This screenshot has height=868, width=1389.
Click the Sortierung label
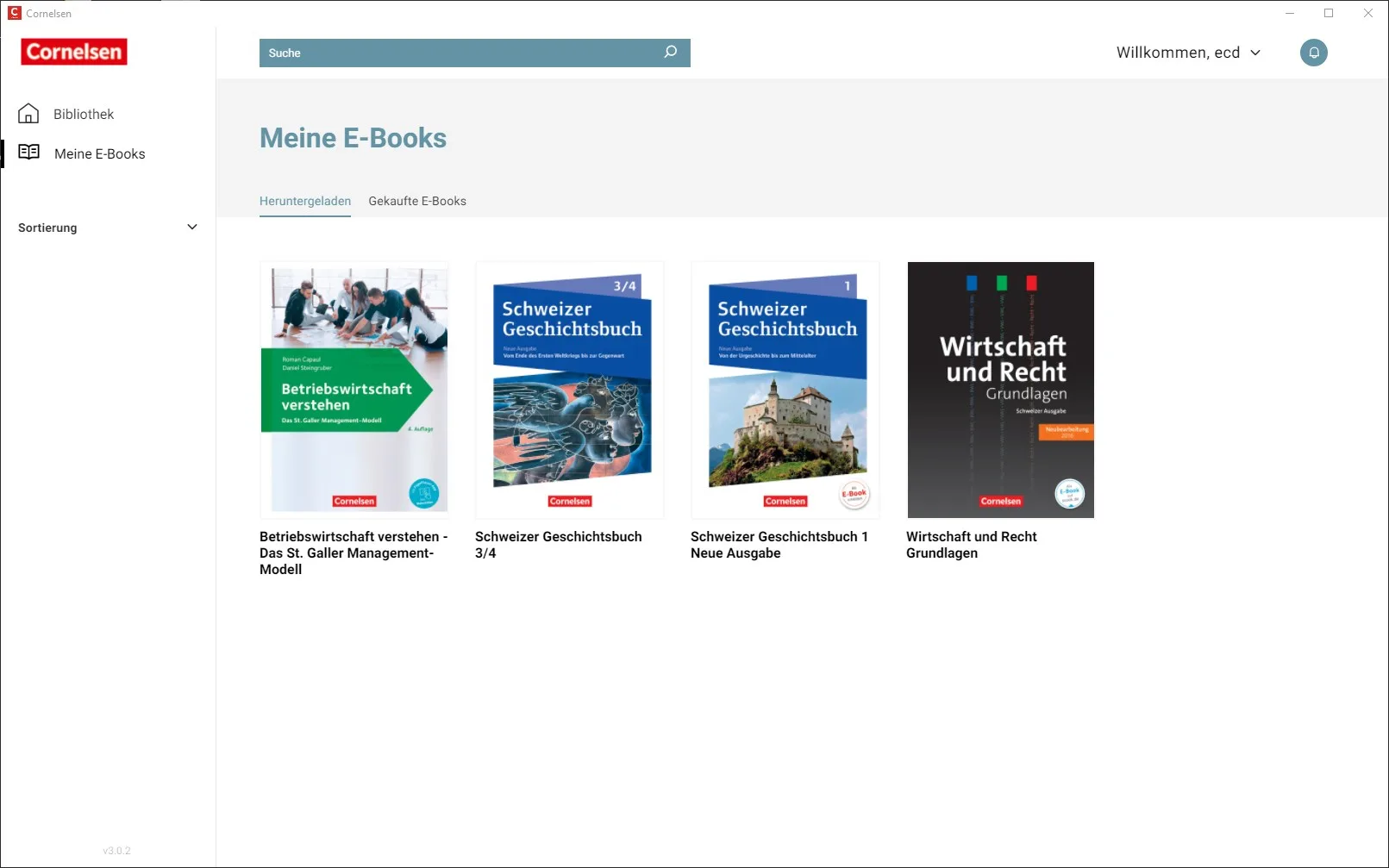(x=47, y=228)
